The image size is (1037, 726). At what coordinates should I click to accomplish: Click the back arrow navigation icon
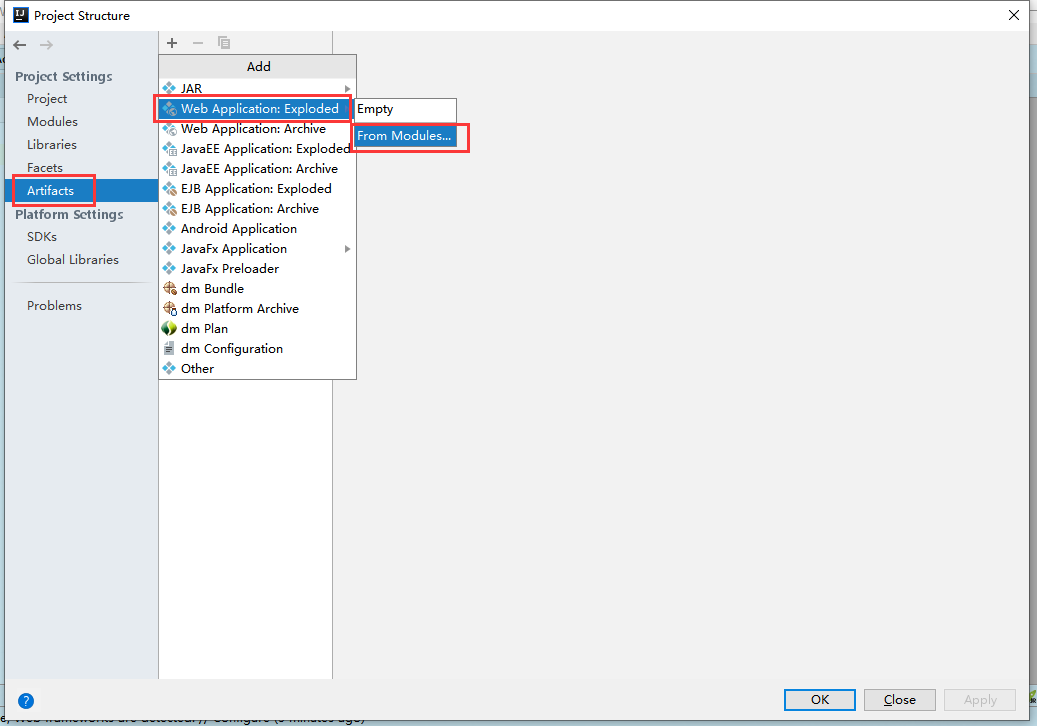coord(20,45)
